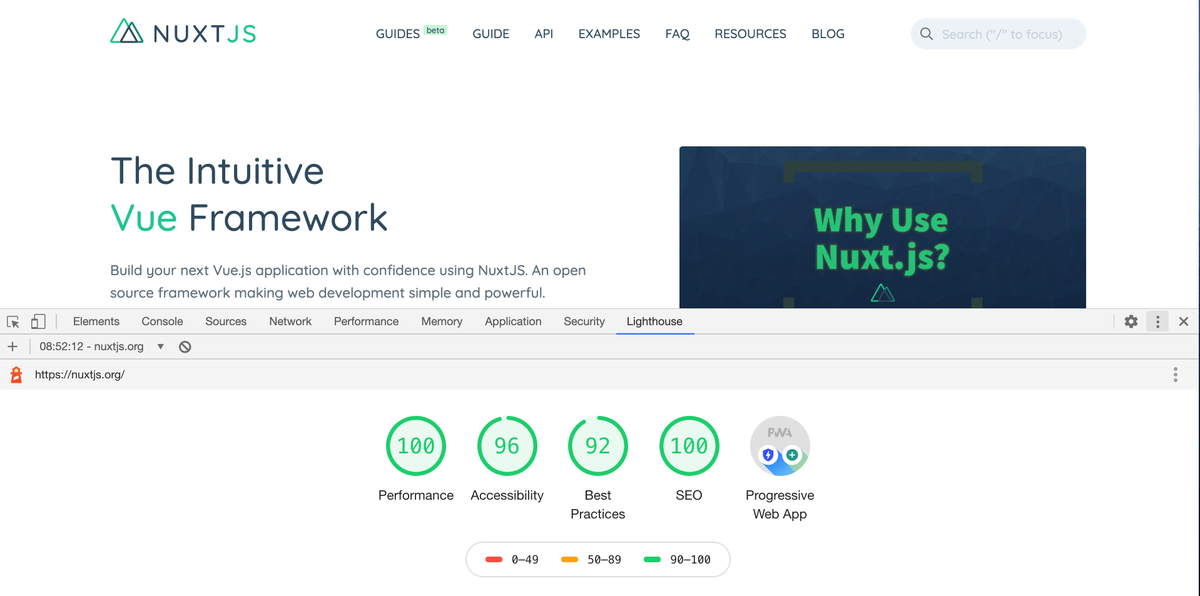Open the Security tab
Screen dimensions: 1200x596
(584, 321)
